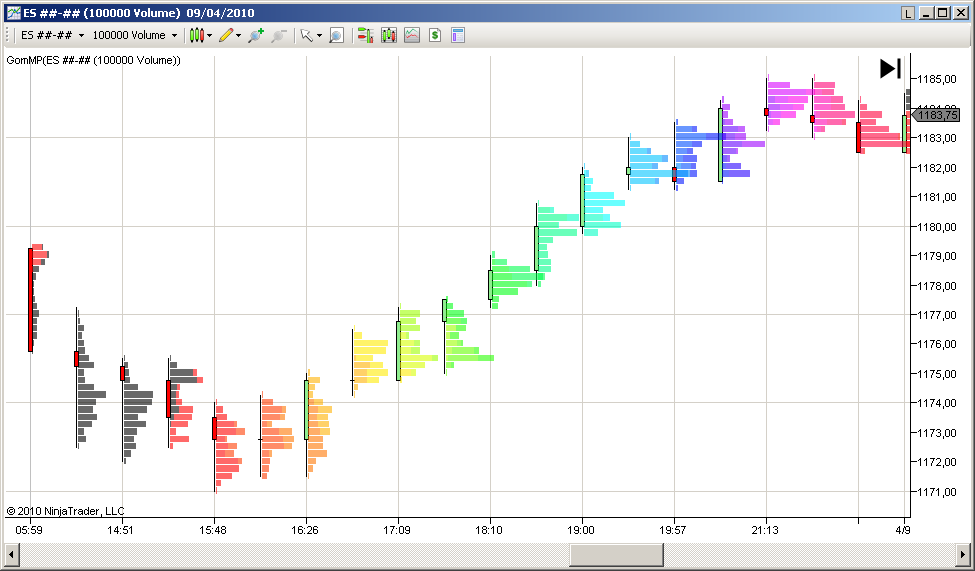The image size is (975, 571).
Task: Click the current price marker 1183,75
Action: [x=936, y=115]
